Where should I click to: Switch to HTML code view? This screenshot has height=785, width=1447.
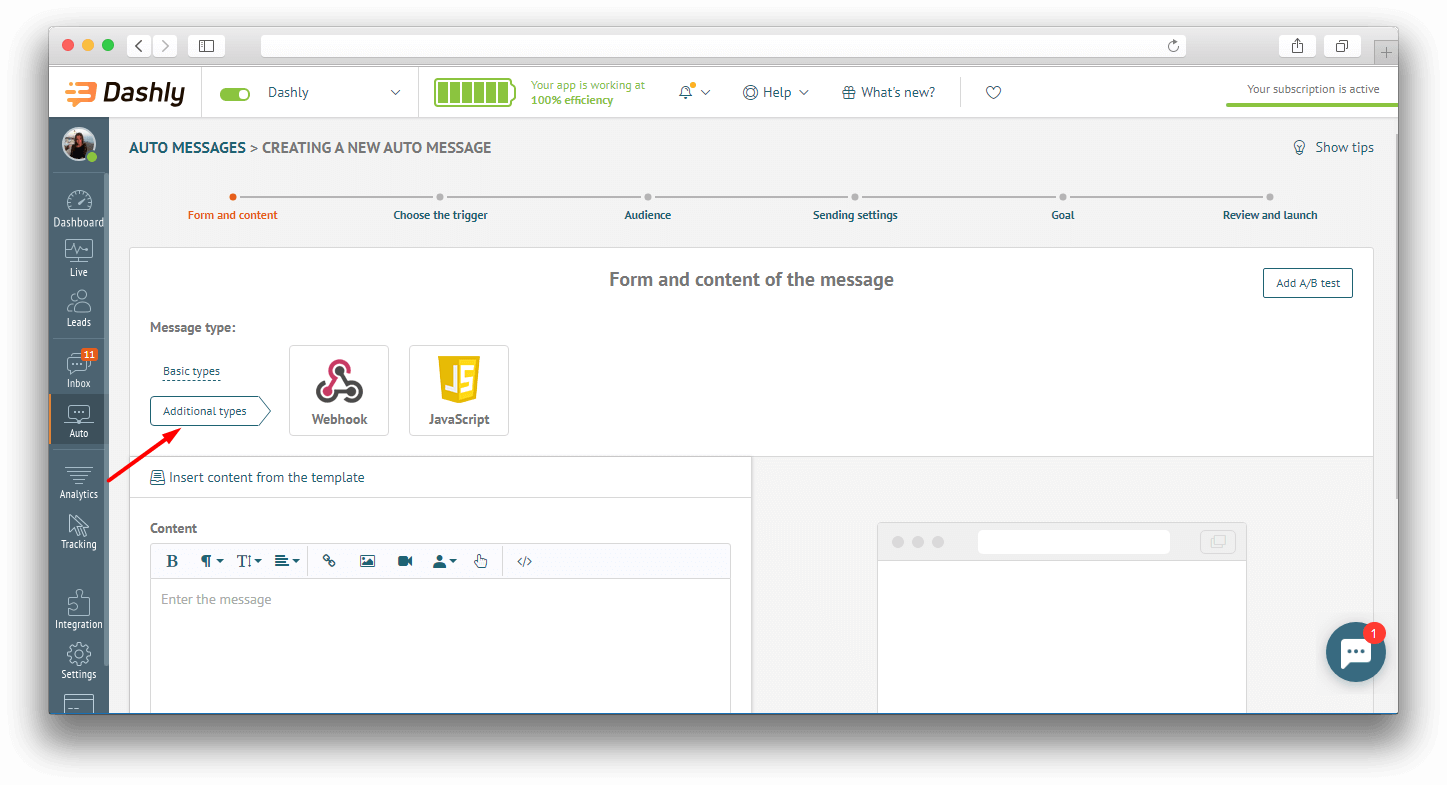pyautogui.click(x=524, y=561)
